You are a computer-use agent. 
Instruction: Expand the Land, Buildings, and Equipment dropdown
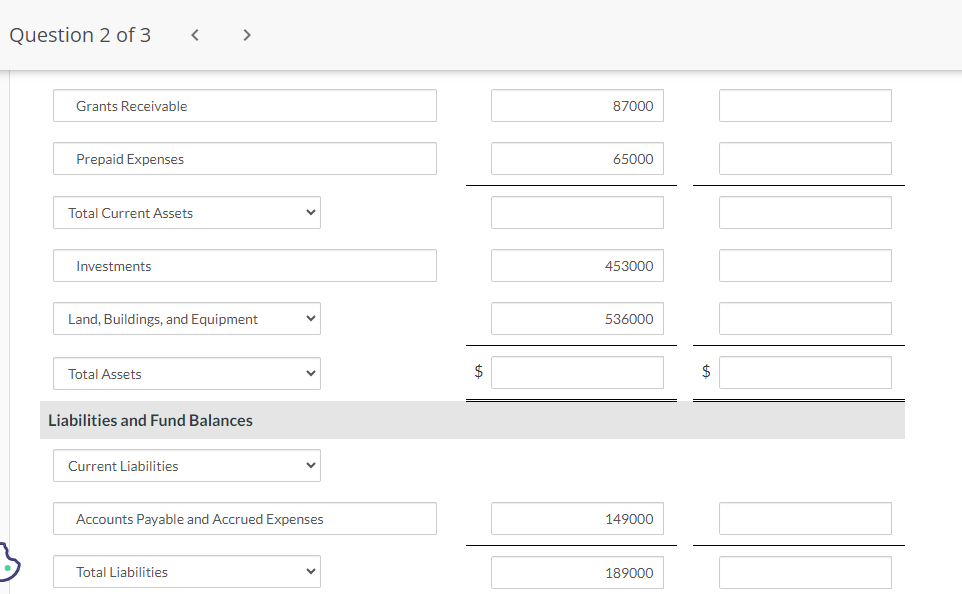[186, 318]
